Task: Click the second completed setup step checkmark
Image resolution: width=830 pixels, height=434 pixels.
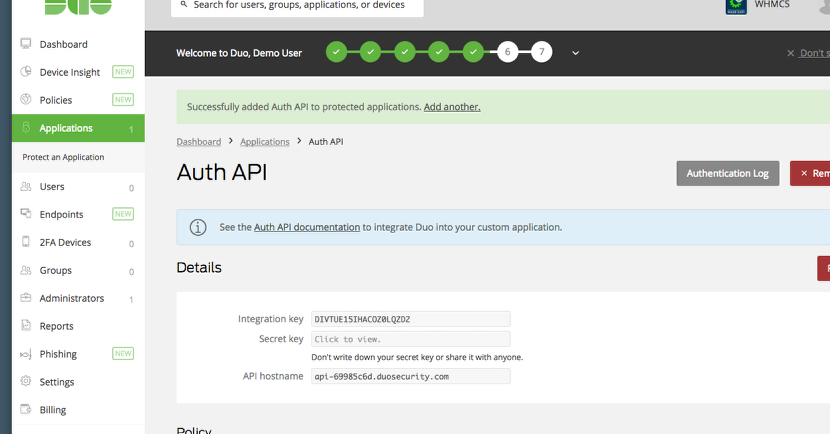Action: (371, 52)
